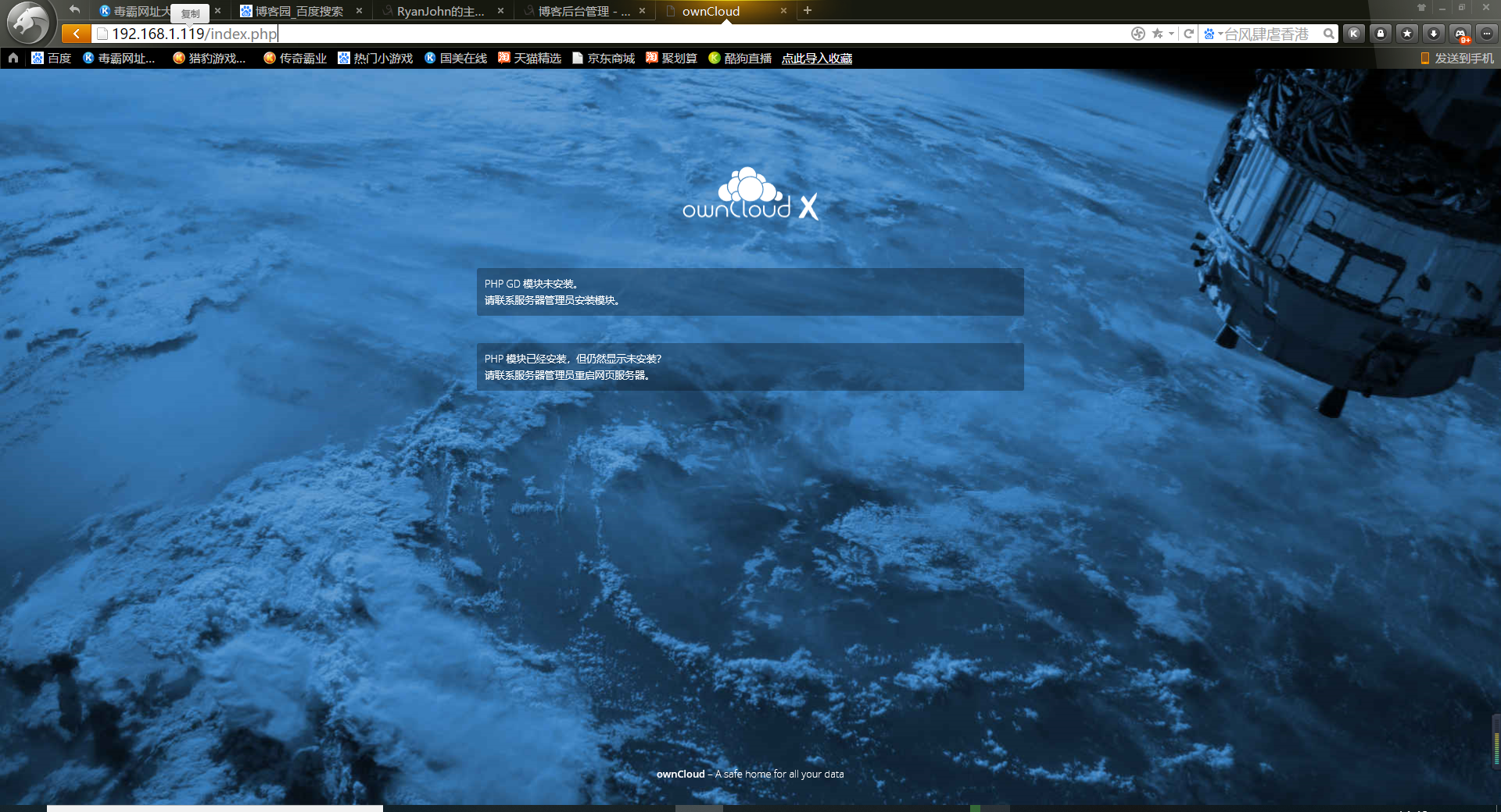Open downloads via the arrow toolbar button
The width and height of the screenshot is (1501, 812).
[1434, 34]
